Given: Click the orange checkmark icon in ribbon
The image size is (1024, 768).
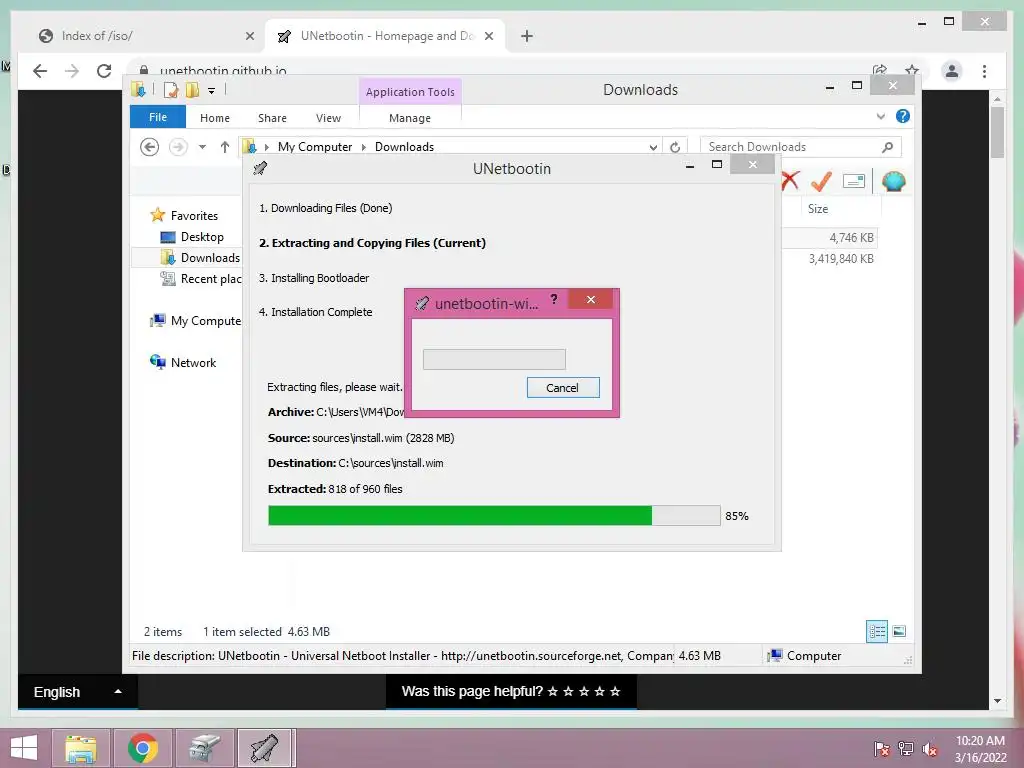Looking at the screenshot, I should [x=821, y=181].
